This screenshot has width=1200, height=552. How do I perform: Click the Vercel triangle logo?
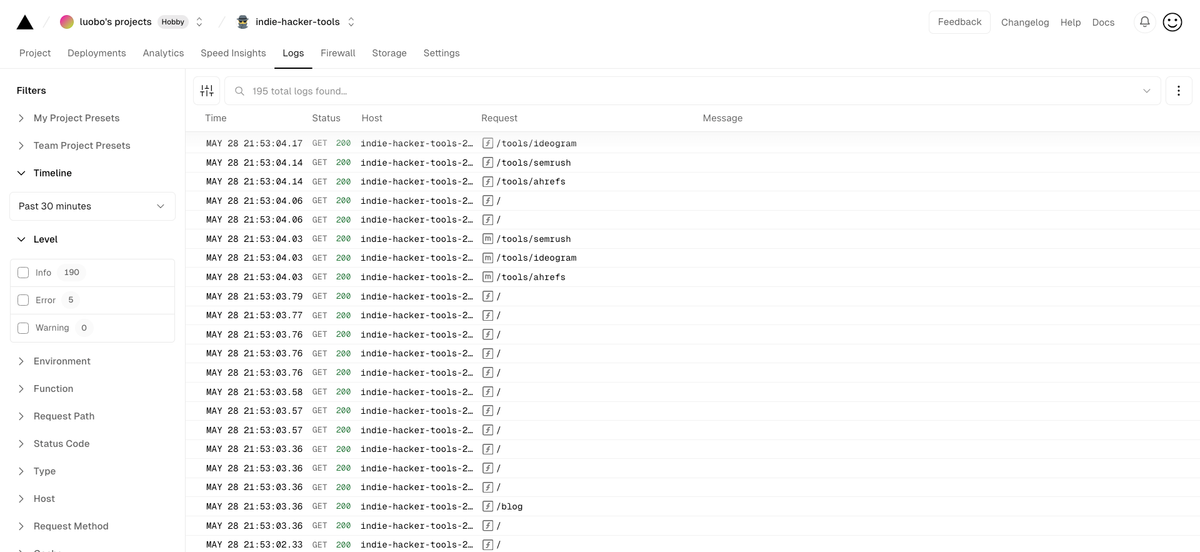pos(25,22)
